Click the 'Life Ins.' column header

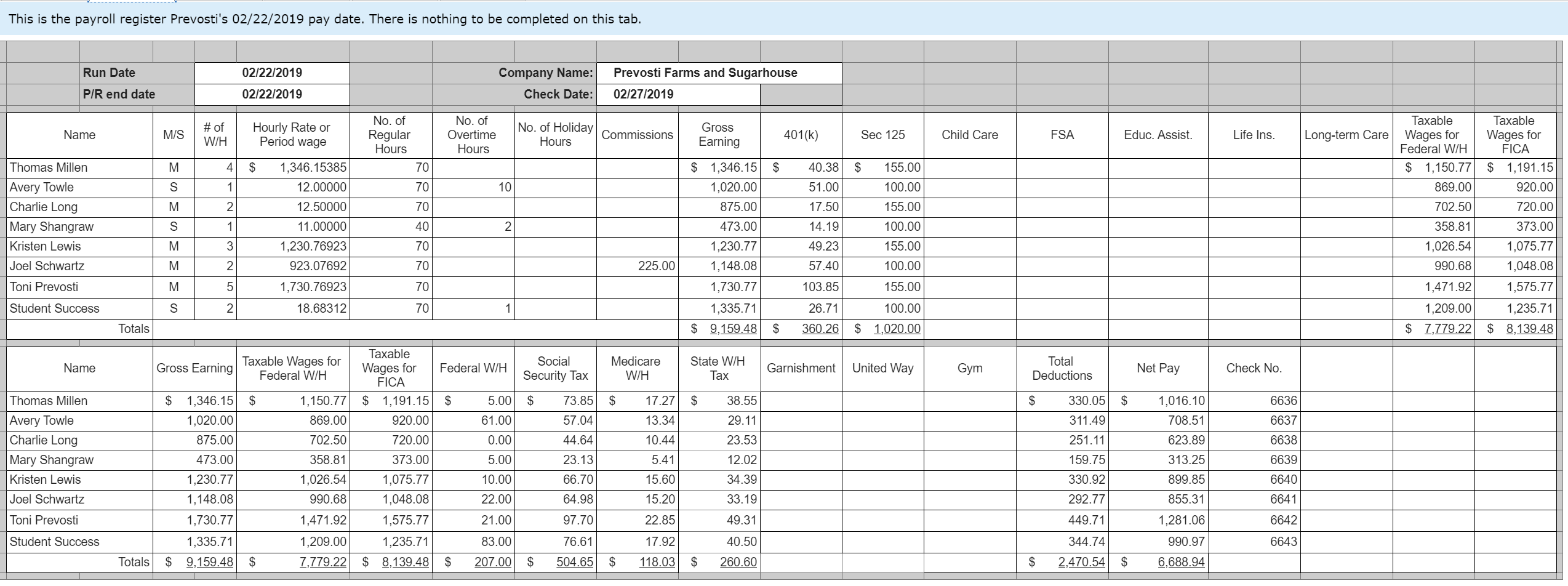point(1254,135)
